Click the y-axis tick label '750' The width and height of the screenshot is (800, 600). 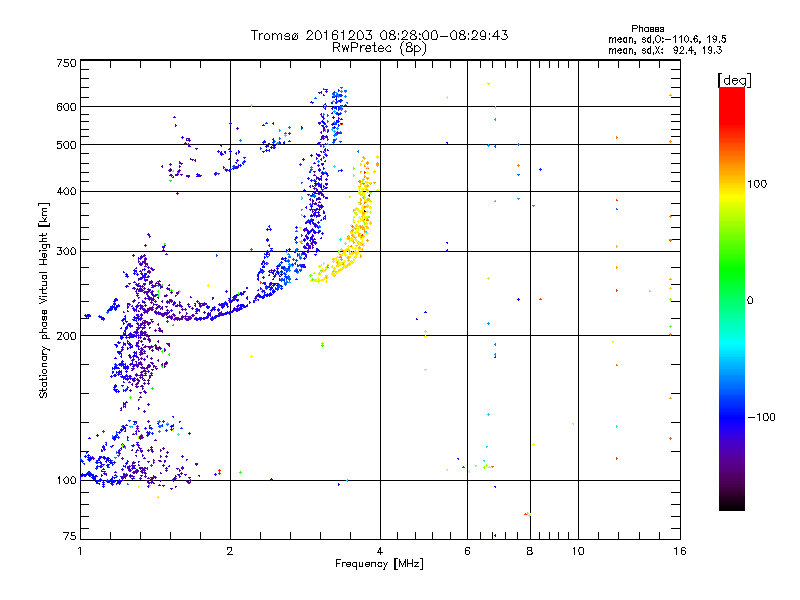click(x=66, y=63)
